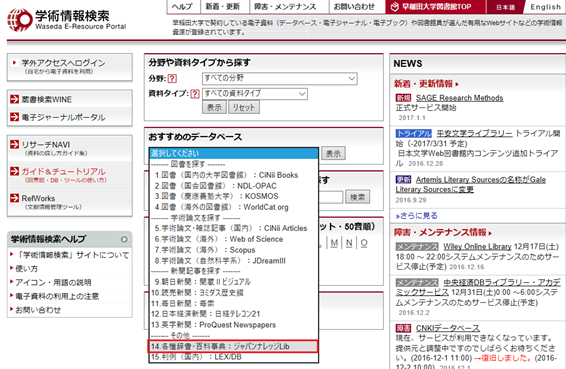Open the ヘルプ tab in top navigation
This screenshot has width=566, height=369.
point(182,6)
